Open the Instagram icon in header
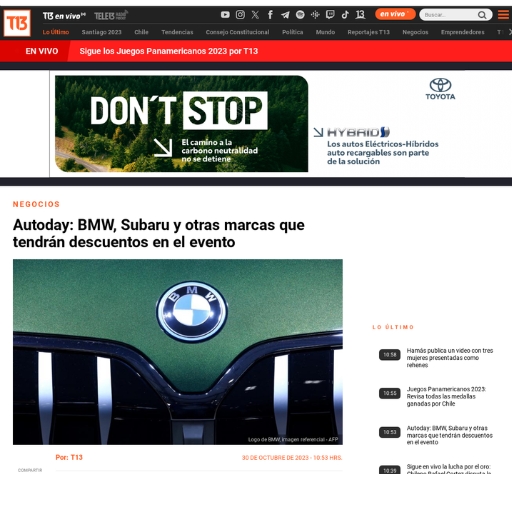Image resolution: width=512 pixels, height=512 pixels. [x=240, y=15]
